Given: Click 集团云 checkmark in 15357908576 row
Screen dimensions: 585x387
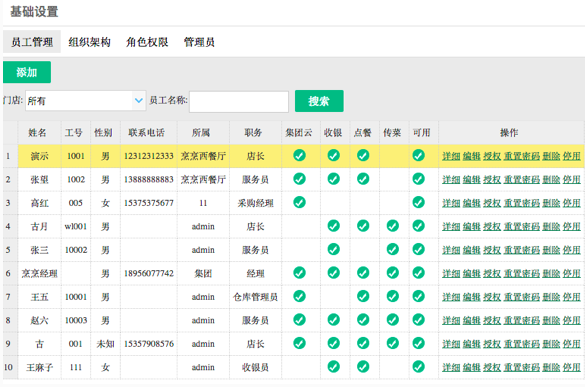Looking at the screenshot, I should 299,343.
